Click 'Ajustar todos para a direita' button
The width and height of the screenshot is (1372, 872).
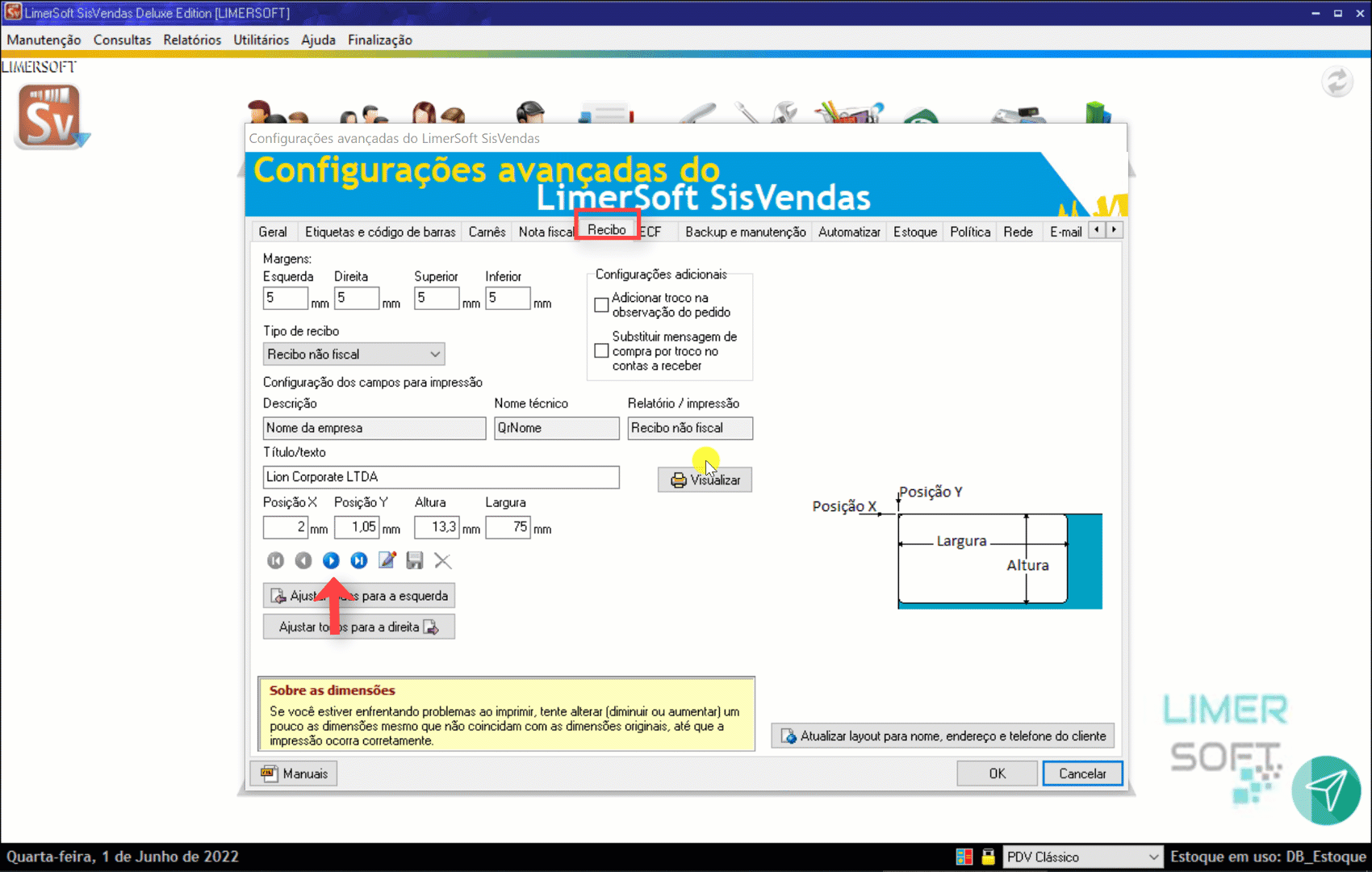pyautogui.click(x=359, y=627)
